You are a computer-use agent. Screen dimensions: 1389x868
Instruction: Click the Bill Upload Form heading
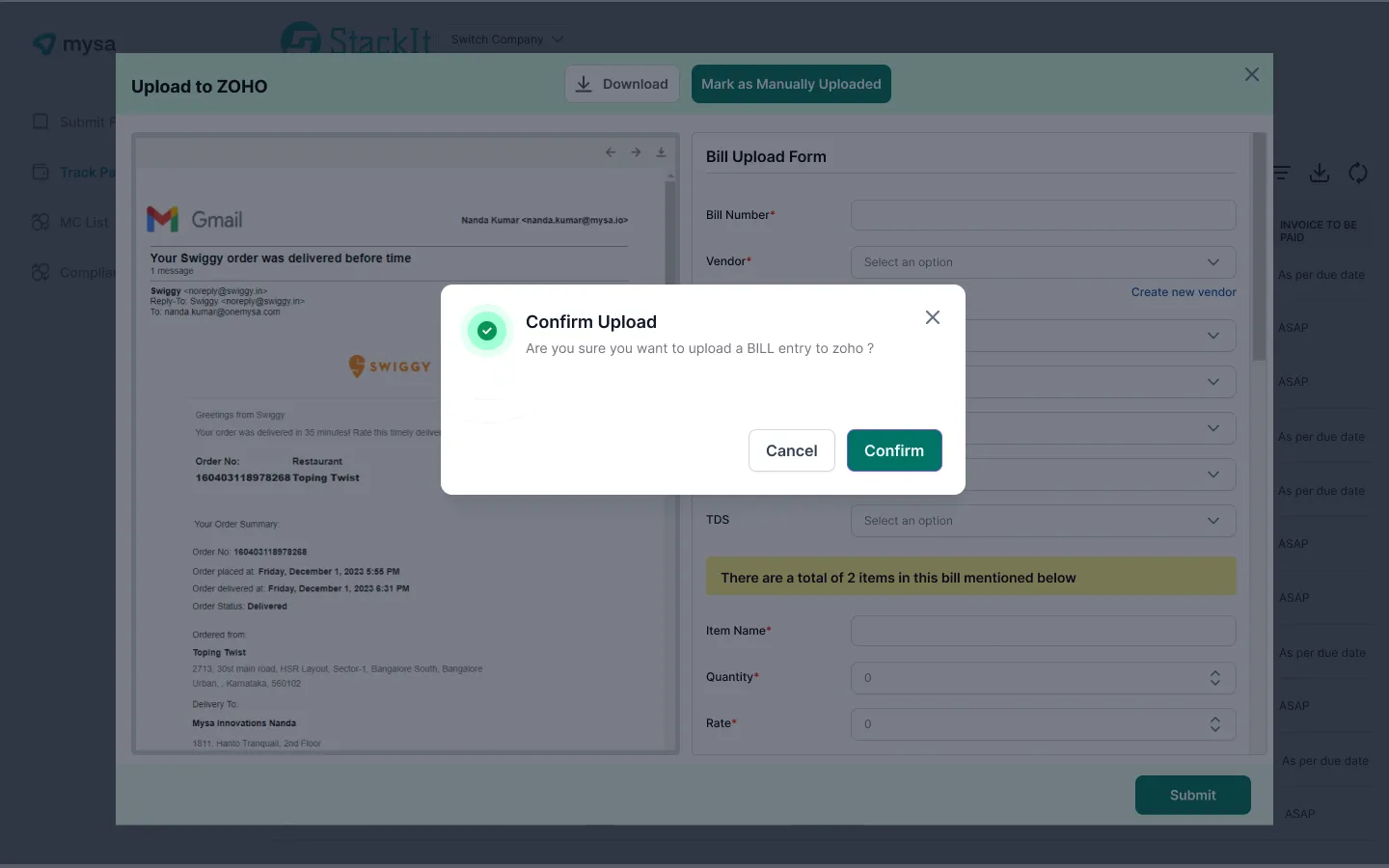pos(766,156)
